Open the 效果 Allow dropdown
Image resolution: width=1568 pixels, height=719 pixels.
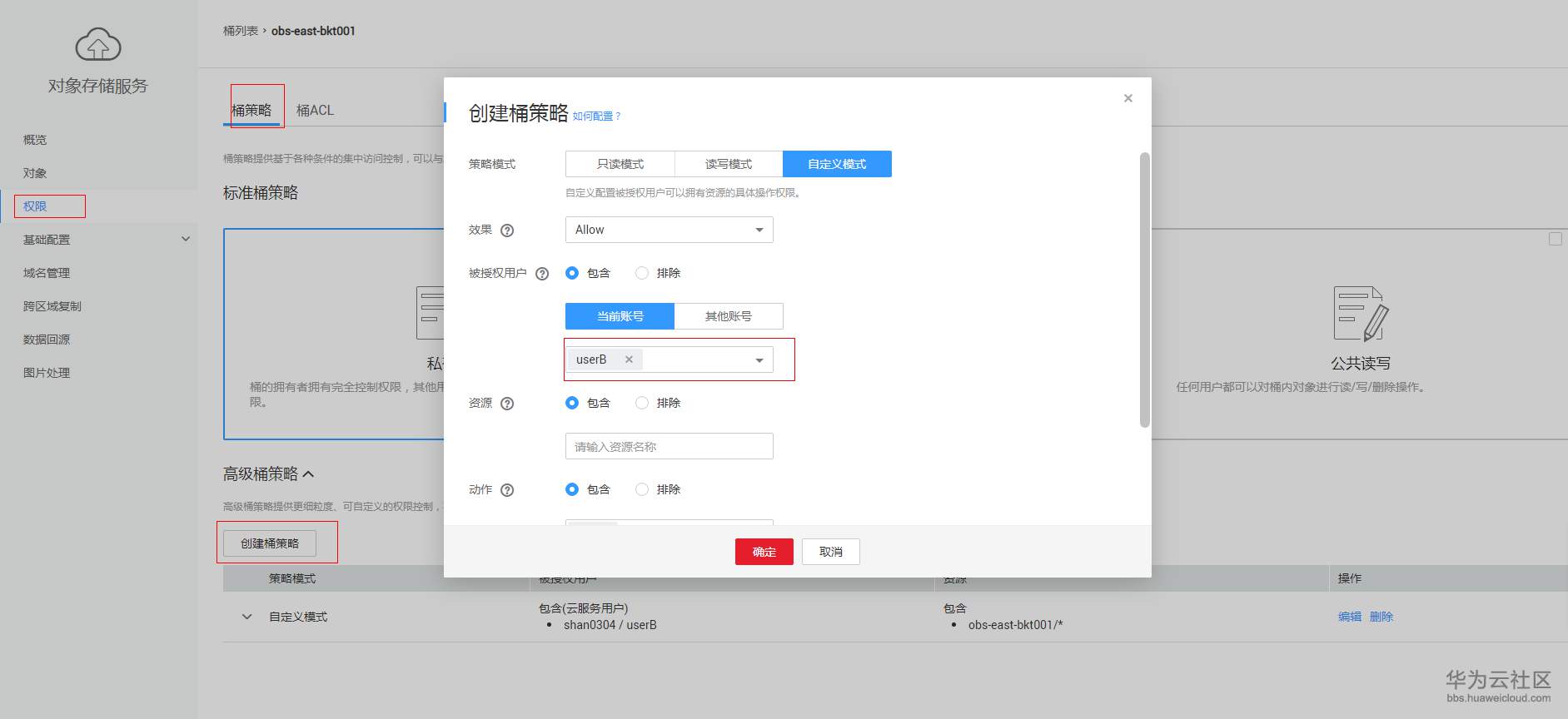pyautogui.click(x=670, y=230)
